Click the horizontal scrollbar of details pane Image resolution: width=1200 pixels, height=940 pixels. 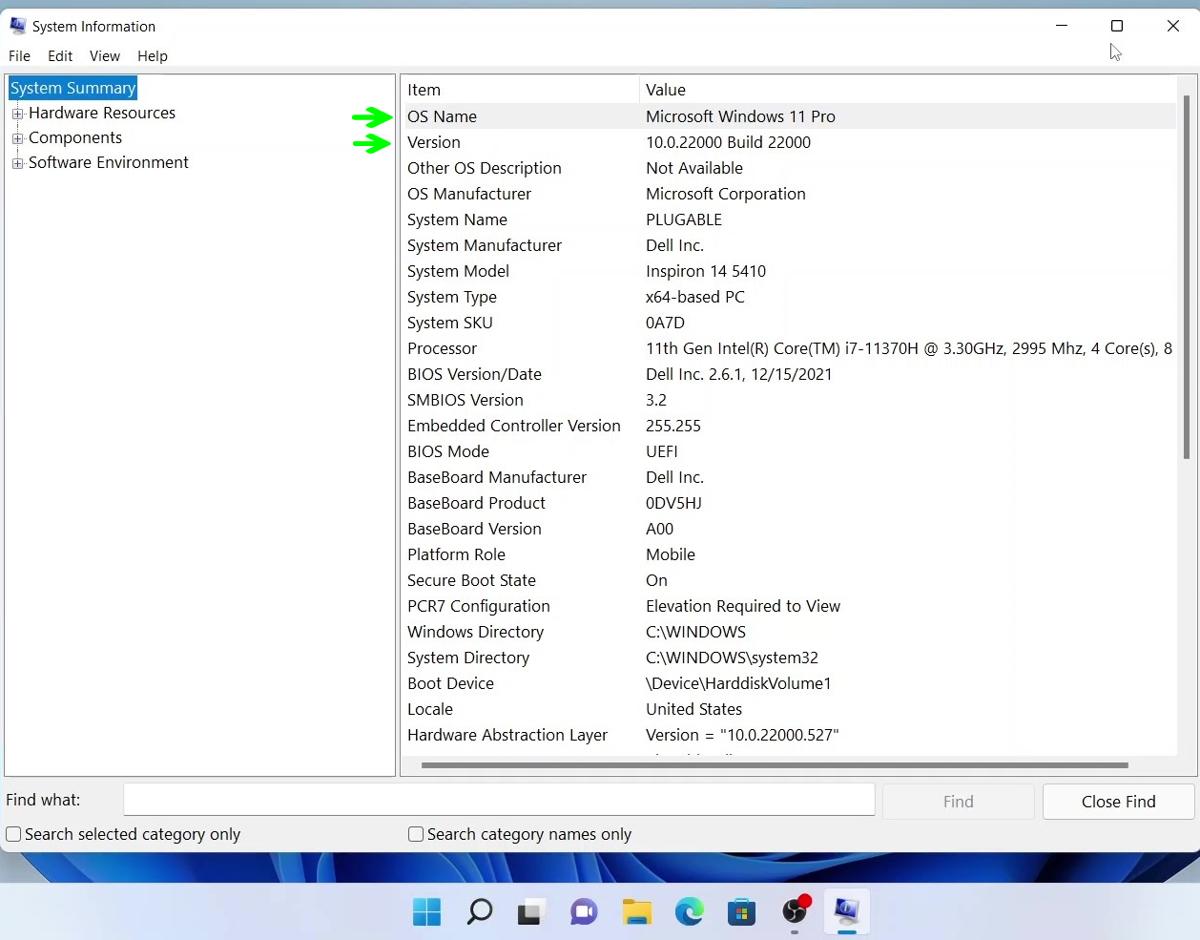tap(774, 766)
